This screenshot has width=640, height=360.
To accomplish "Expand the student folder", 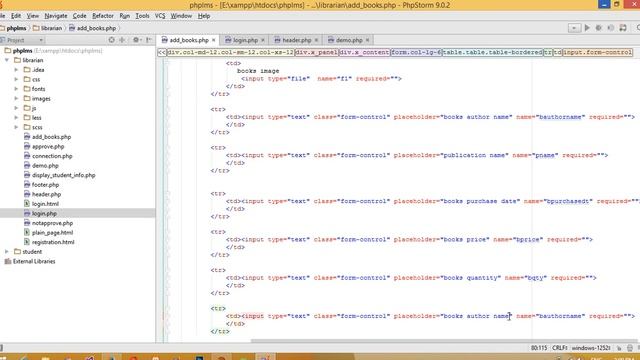I will coord(7,252).
